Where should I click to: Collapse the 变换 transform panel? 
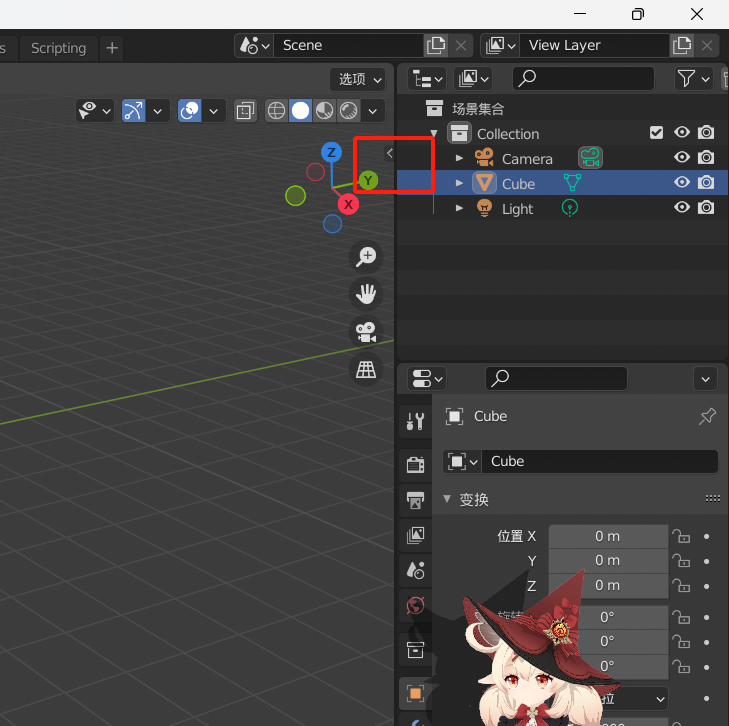447,499
